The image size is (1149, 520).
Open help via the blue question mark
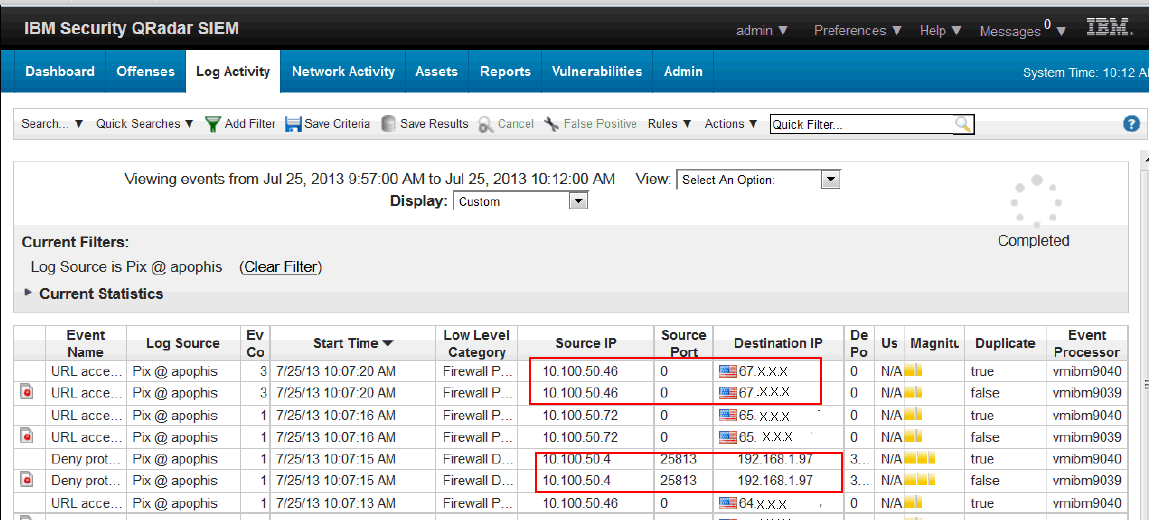[x=1131, y=124]
